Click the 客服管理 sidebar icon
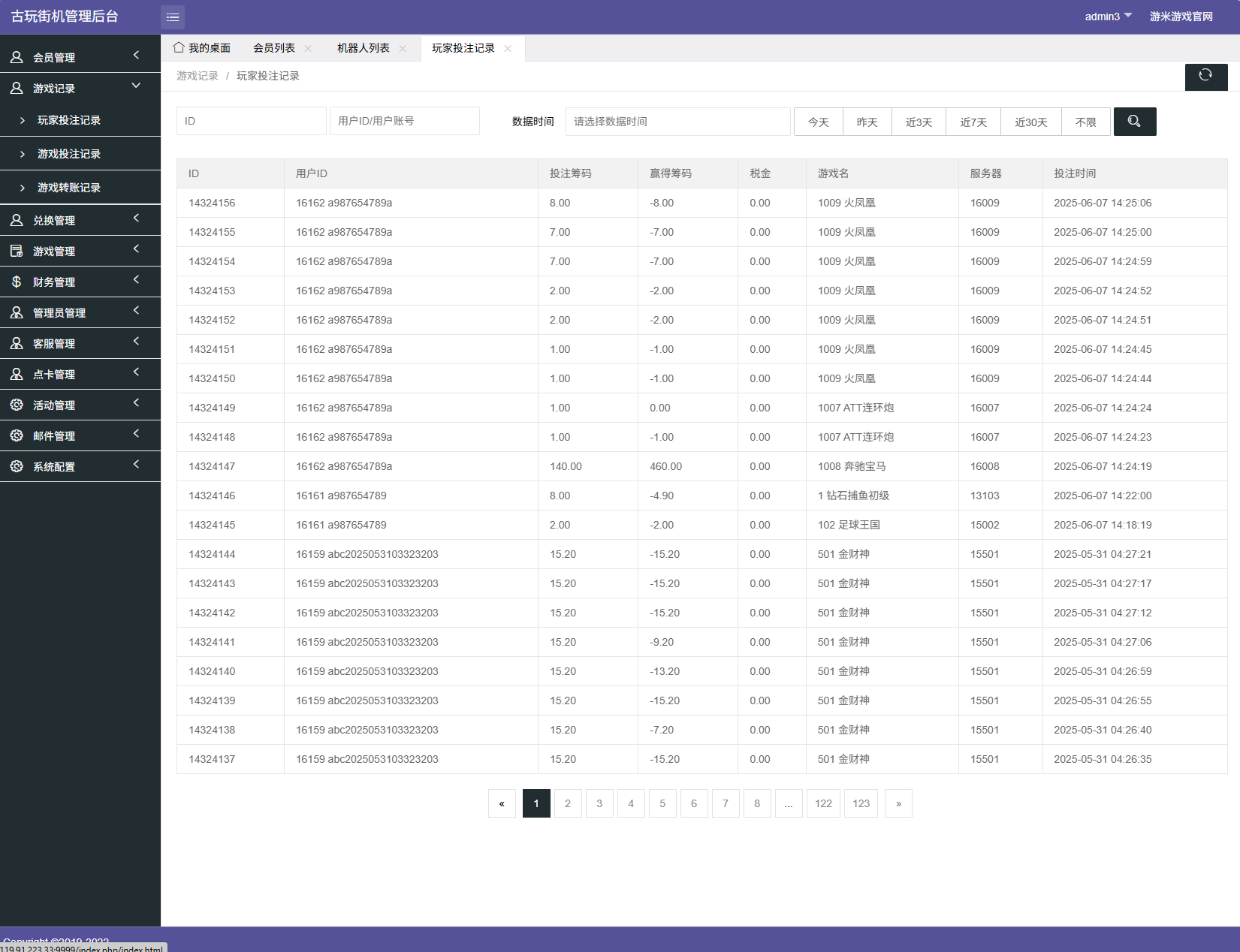 click(x=17, y=343)
